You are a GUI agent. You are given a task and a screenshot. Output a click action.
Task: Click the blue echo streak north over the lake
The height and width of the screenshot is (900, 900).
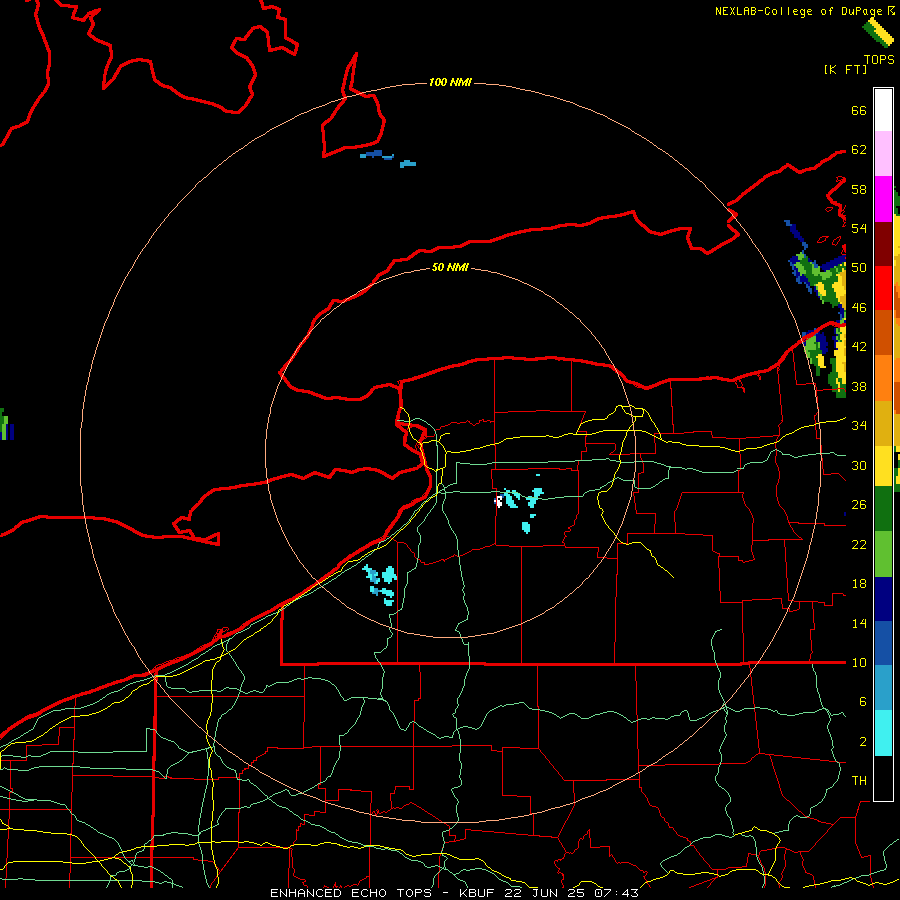tap(377, 155)
